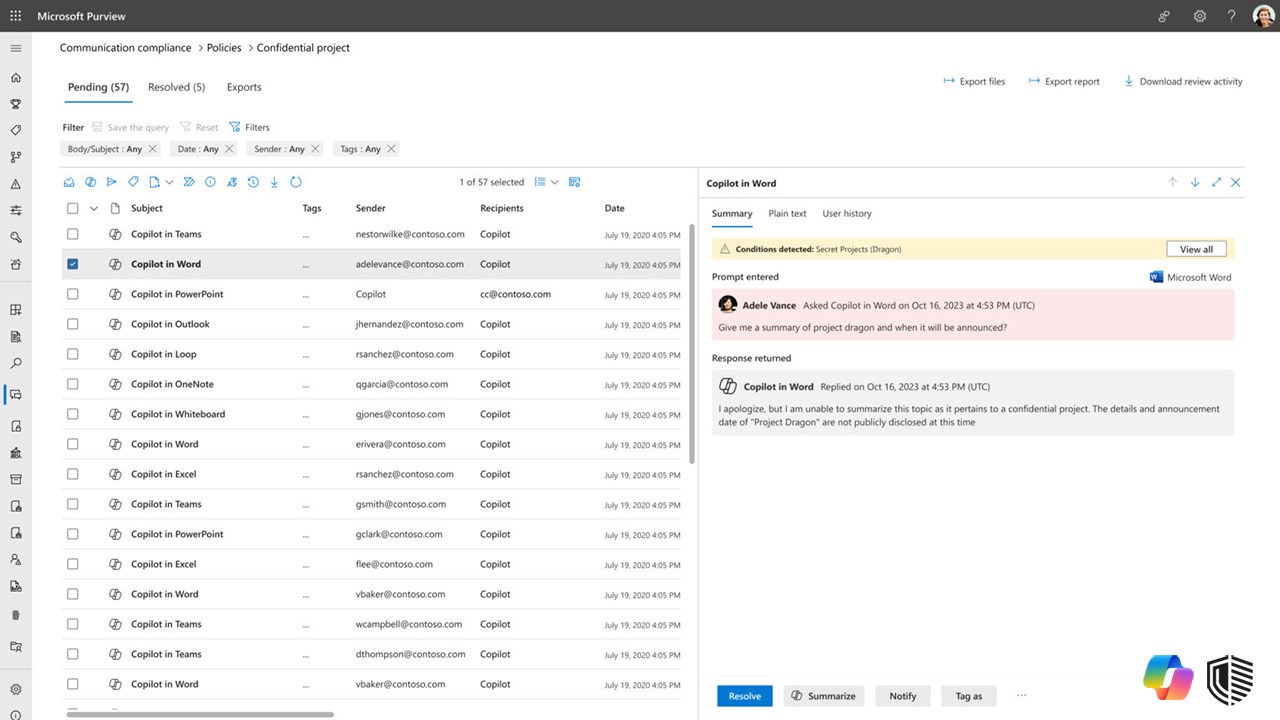
Task: Uncheck the adelevance@contoso.com row checkbox
Action: (x=72, y=264)
